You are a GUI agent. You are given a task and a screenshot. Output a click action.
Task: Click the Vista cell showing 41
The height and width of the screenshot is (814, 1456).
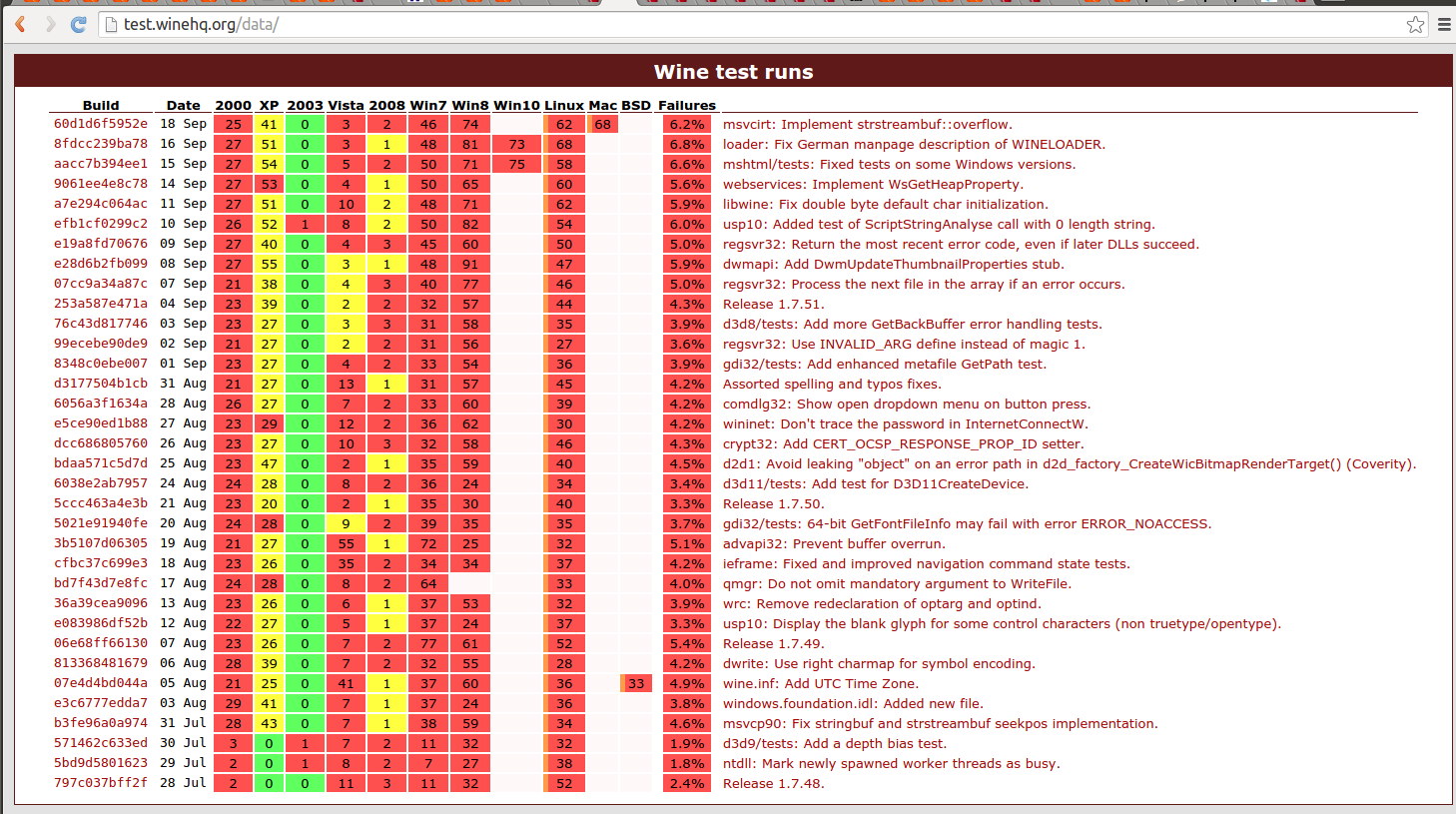tap(346, 683)
